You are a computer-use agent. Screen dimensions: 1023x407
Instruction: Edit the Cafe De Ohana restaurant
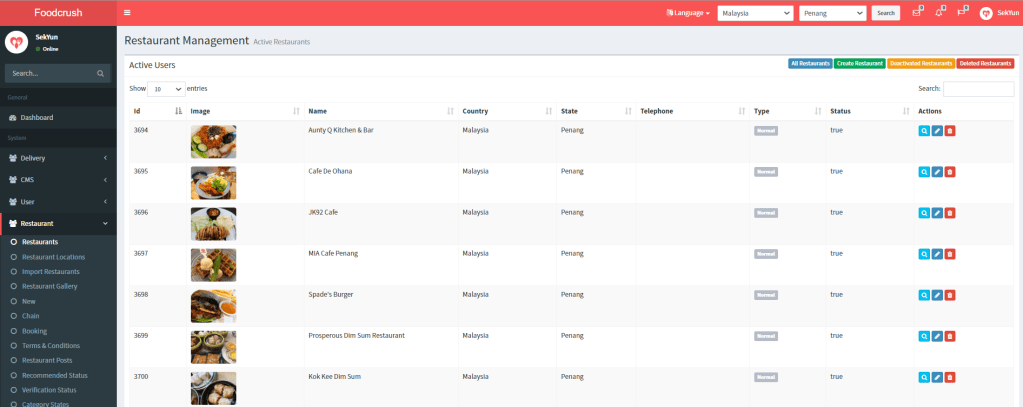[x=937, y=171]
